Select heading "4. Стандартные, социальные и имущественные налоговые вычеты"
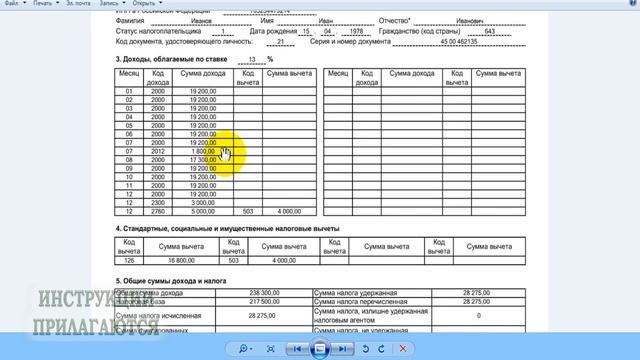The height and width of the screenshot is (360, 640). click(x=227, y=229)
